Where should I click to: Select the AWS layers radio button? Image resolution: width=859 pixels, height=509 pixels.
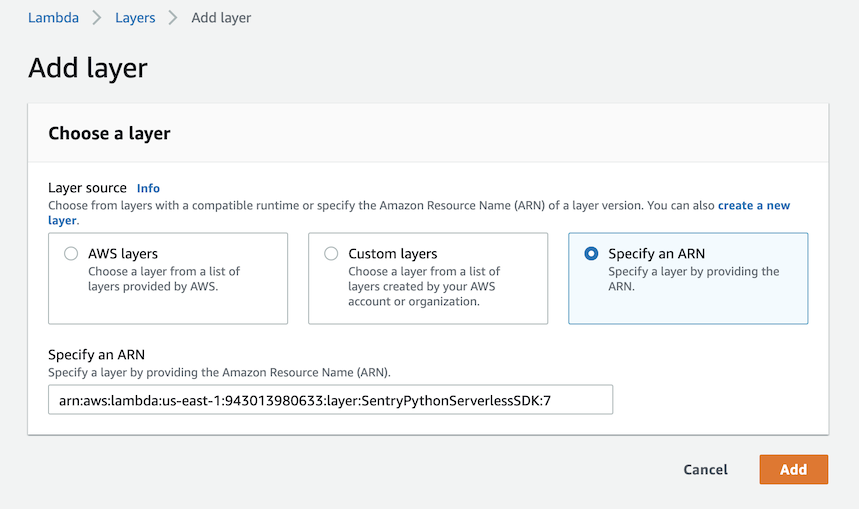pyautogui.click(x=71, y=254)
